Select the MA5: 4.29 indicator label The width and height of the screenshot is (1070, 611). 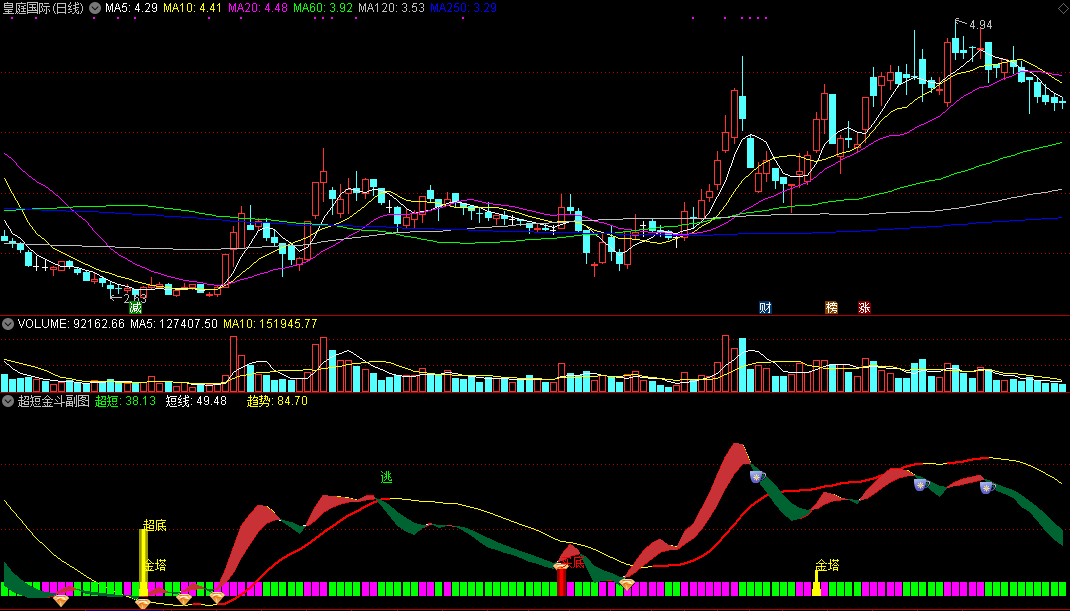point(131,8)
